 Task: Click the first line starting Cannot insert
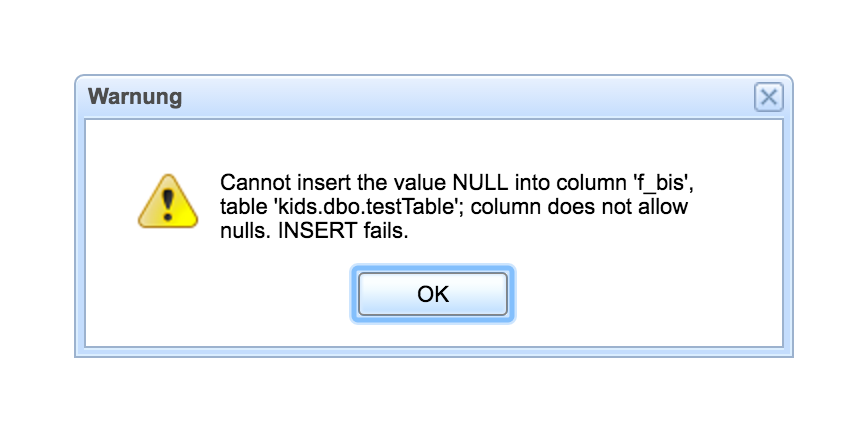(x=457, y=183)
